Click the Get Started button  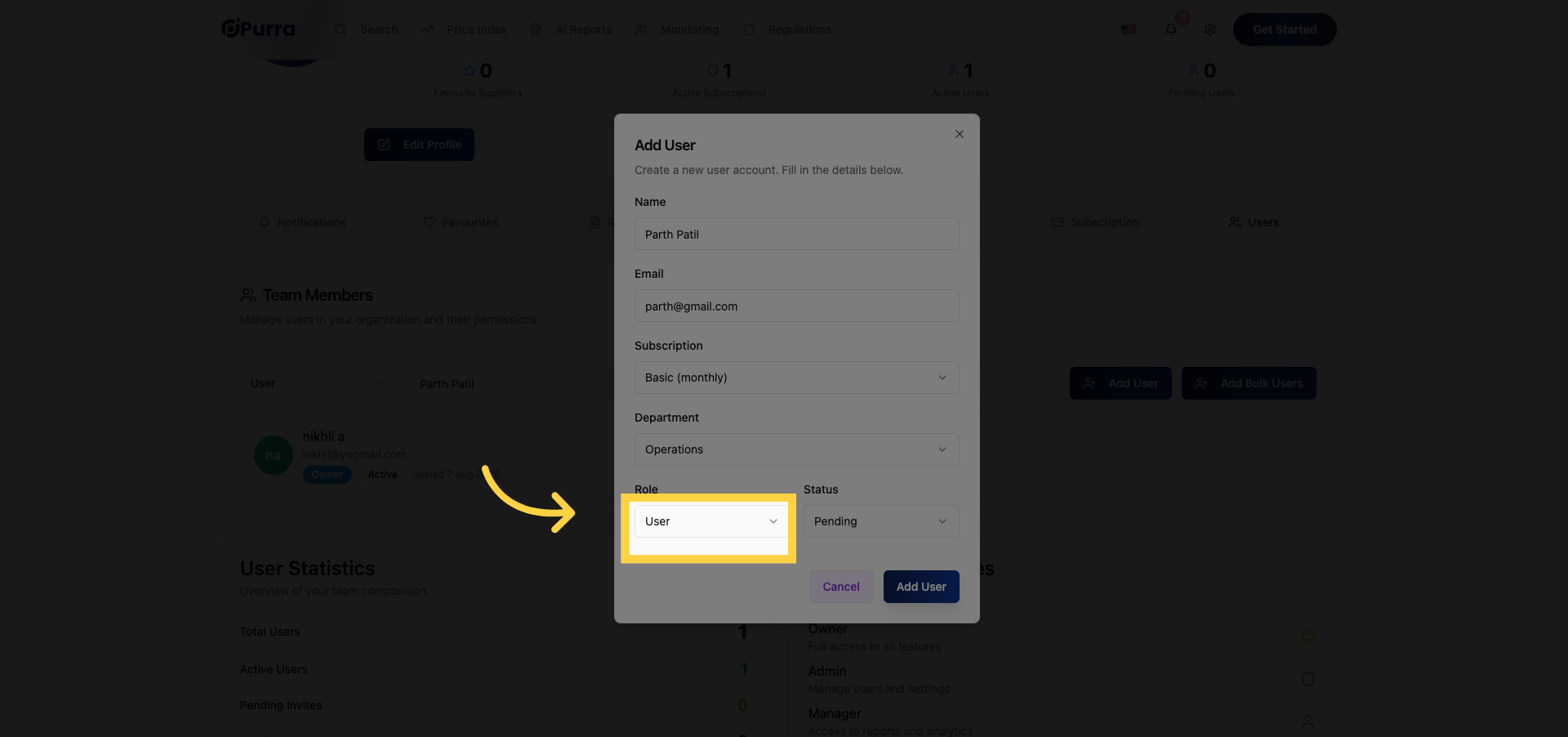coord(1285,29)
